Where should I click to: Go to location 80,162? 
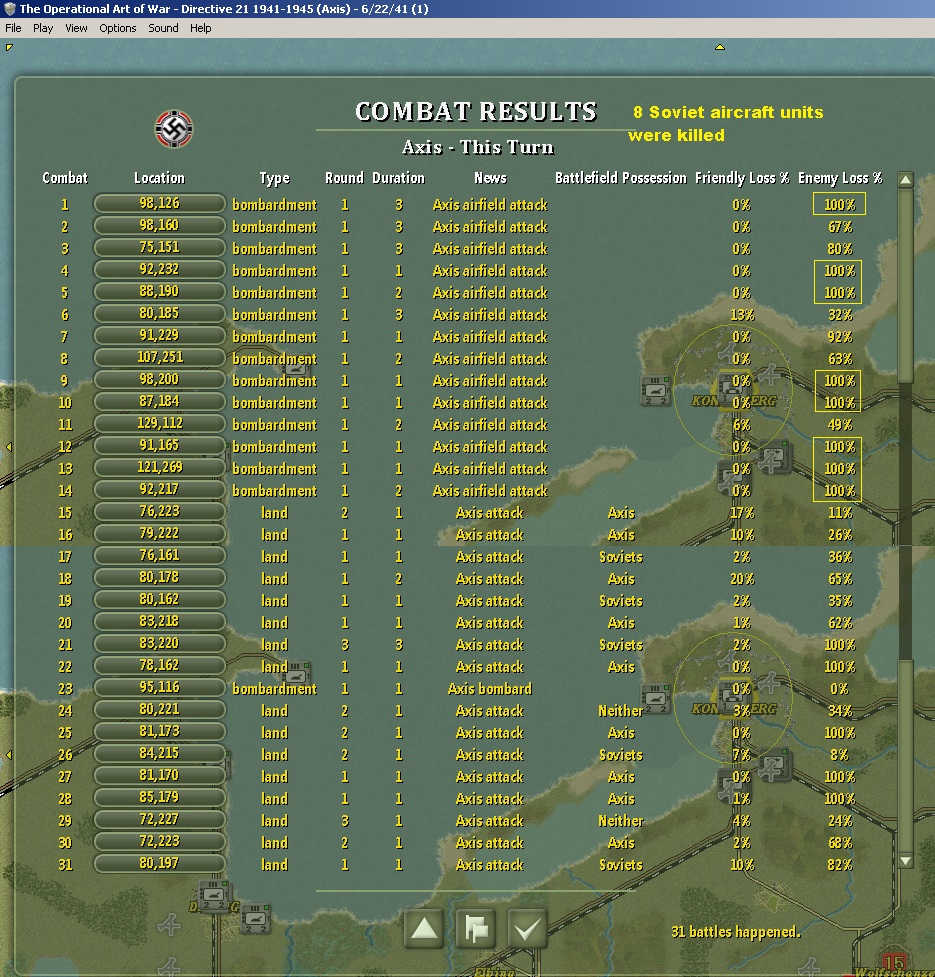click(159, 600)
